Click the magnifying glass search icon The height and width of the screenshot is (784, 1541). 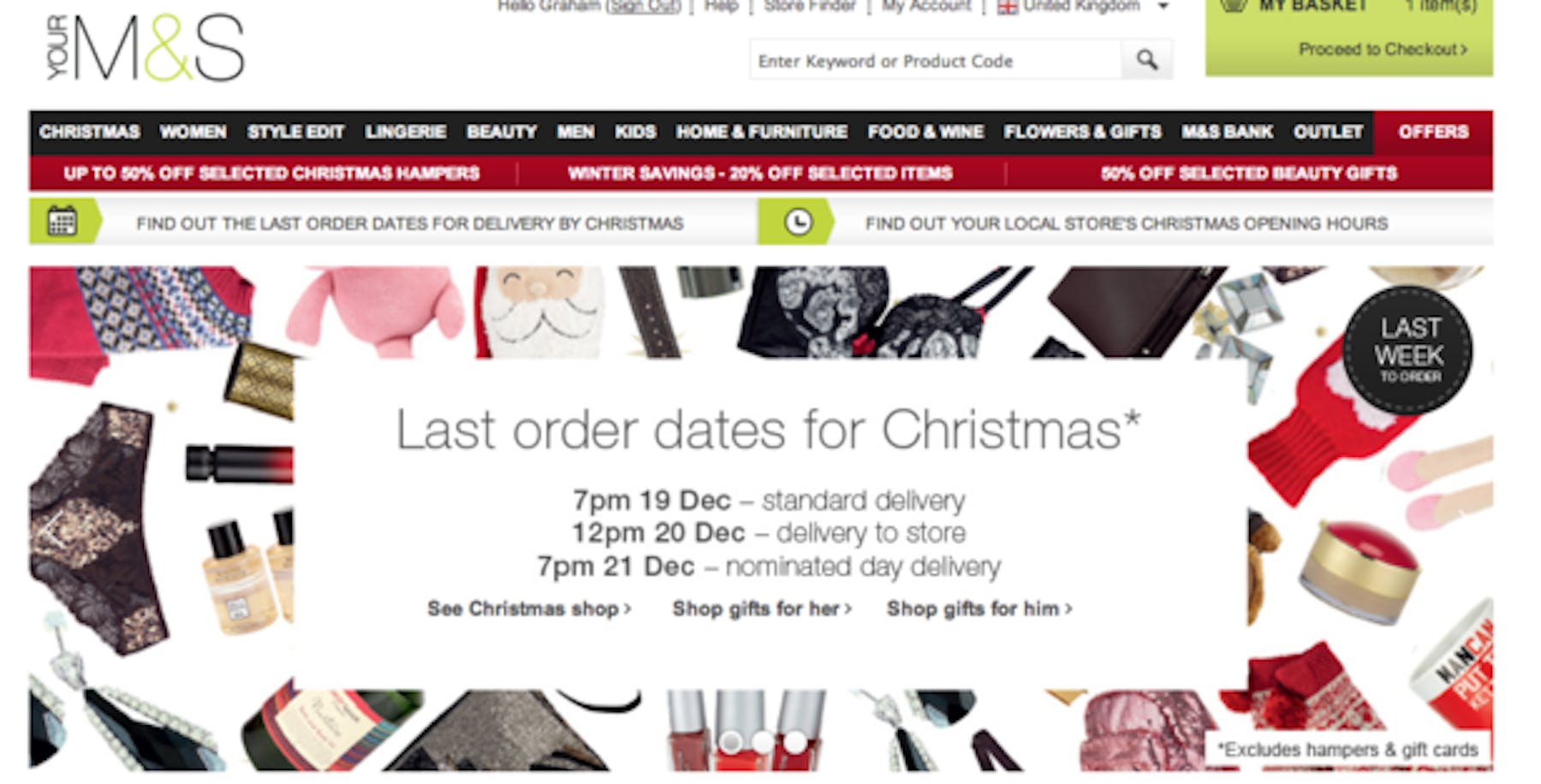1146,60
